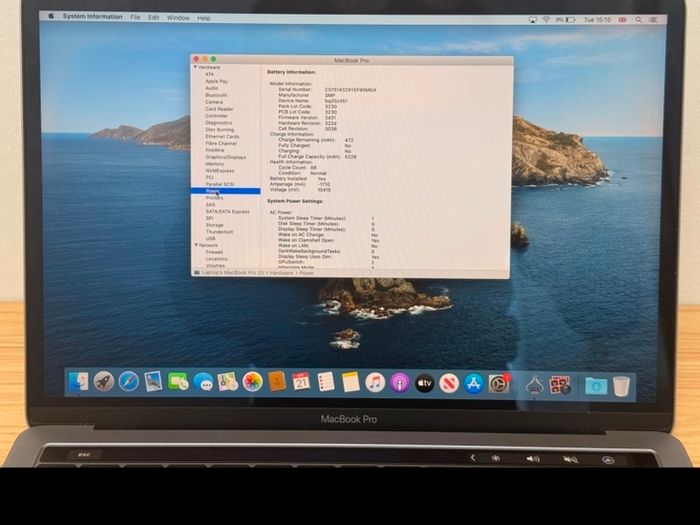Open System Preferences gear with badge

pos(499,384)
